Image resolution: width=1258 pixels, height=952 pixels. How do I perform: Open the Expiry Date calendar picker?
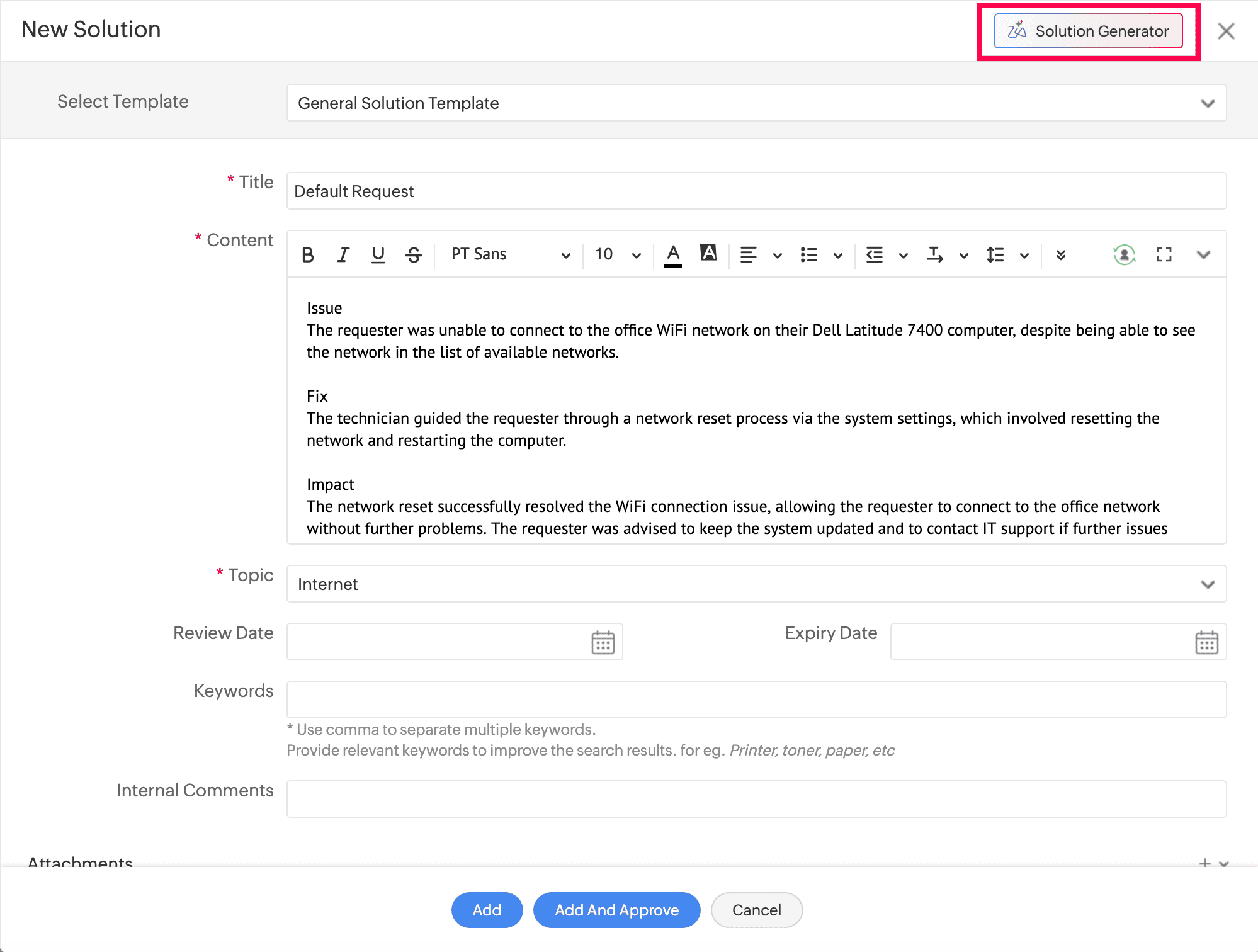pyautogui.click(x=1206, y=642)
